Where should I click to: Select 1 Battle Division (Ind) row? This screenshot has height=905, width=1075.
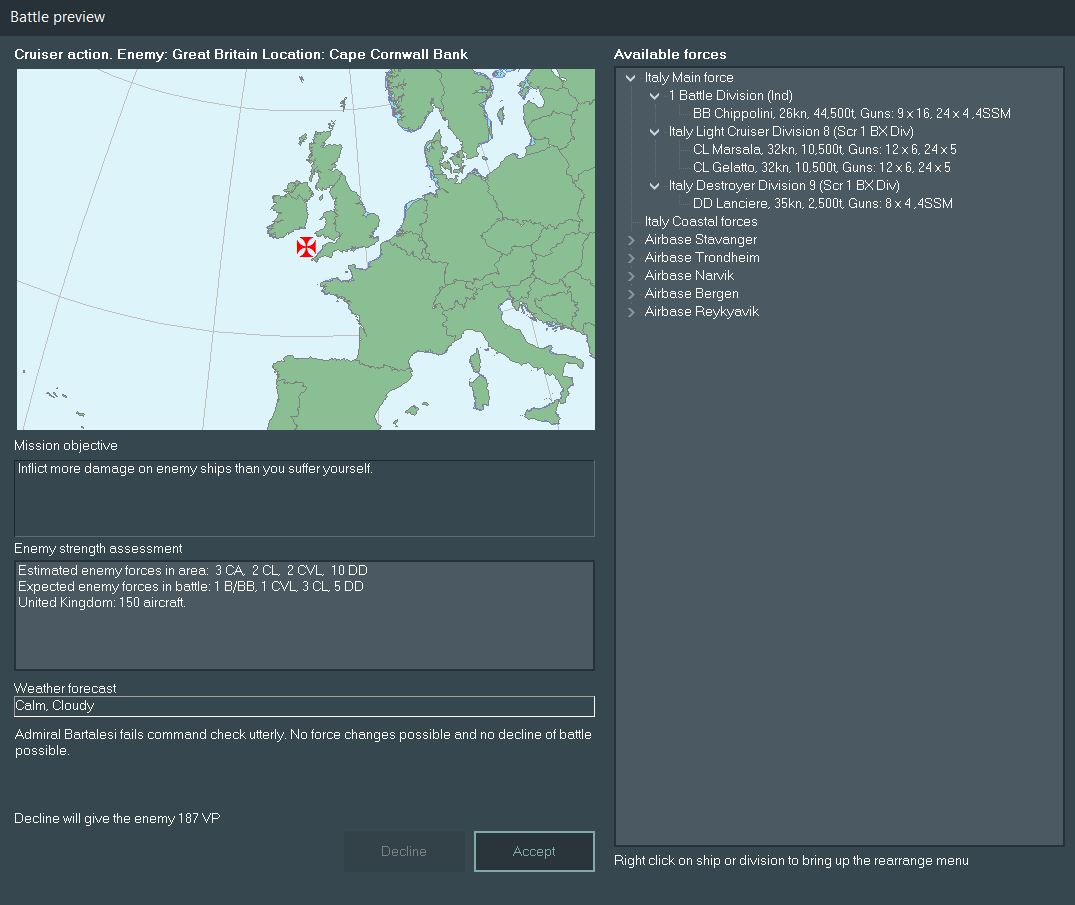click(x=731, y=95)
